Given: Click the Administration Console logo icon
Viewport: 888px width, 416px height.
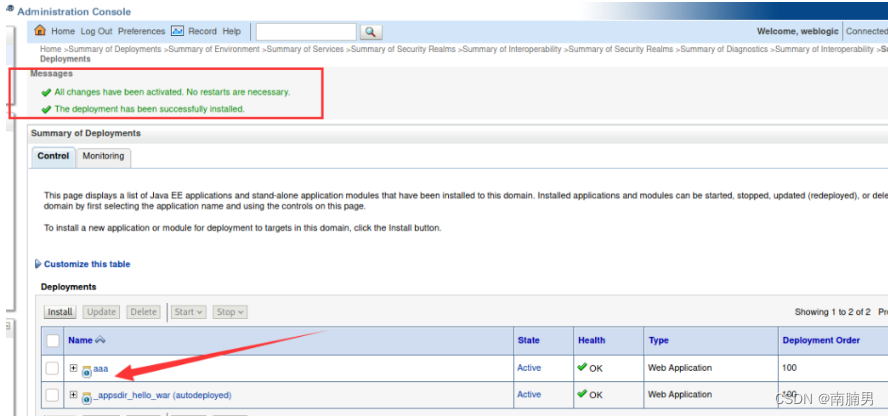Looking at the screenshot, I should click(x=10, y=9).
